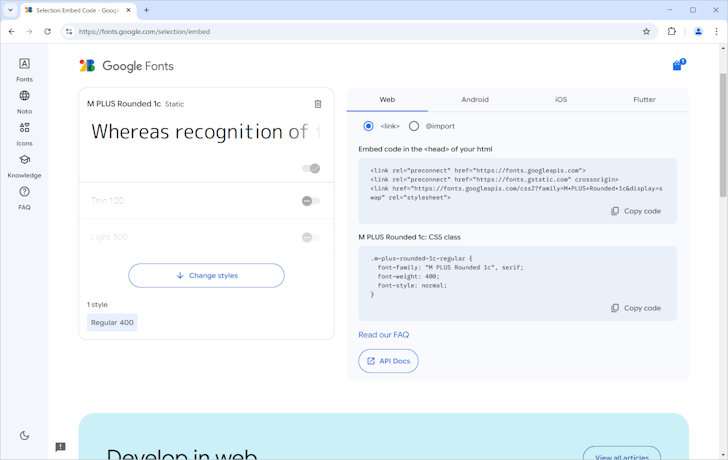
Task: Open the shopping bag selection icon
Action: click(678, 65)
